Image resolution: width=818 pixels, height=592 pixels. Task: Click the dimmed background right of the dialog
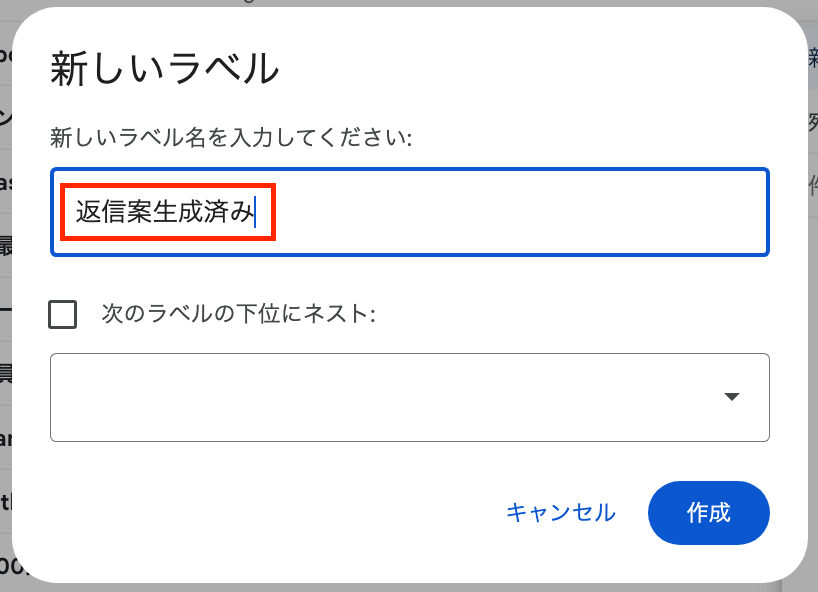pyautogui.click(x=812, y=300)
